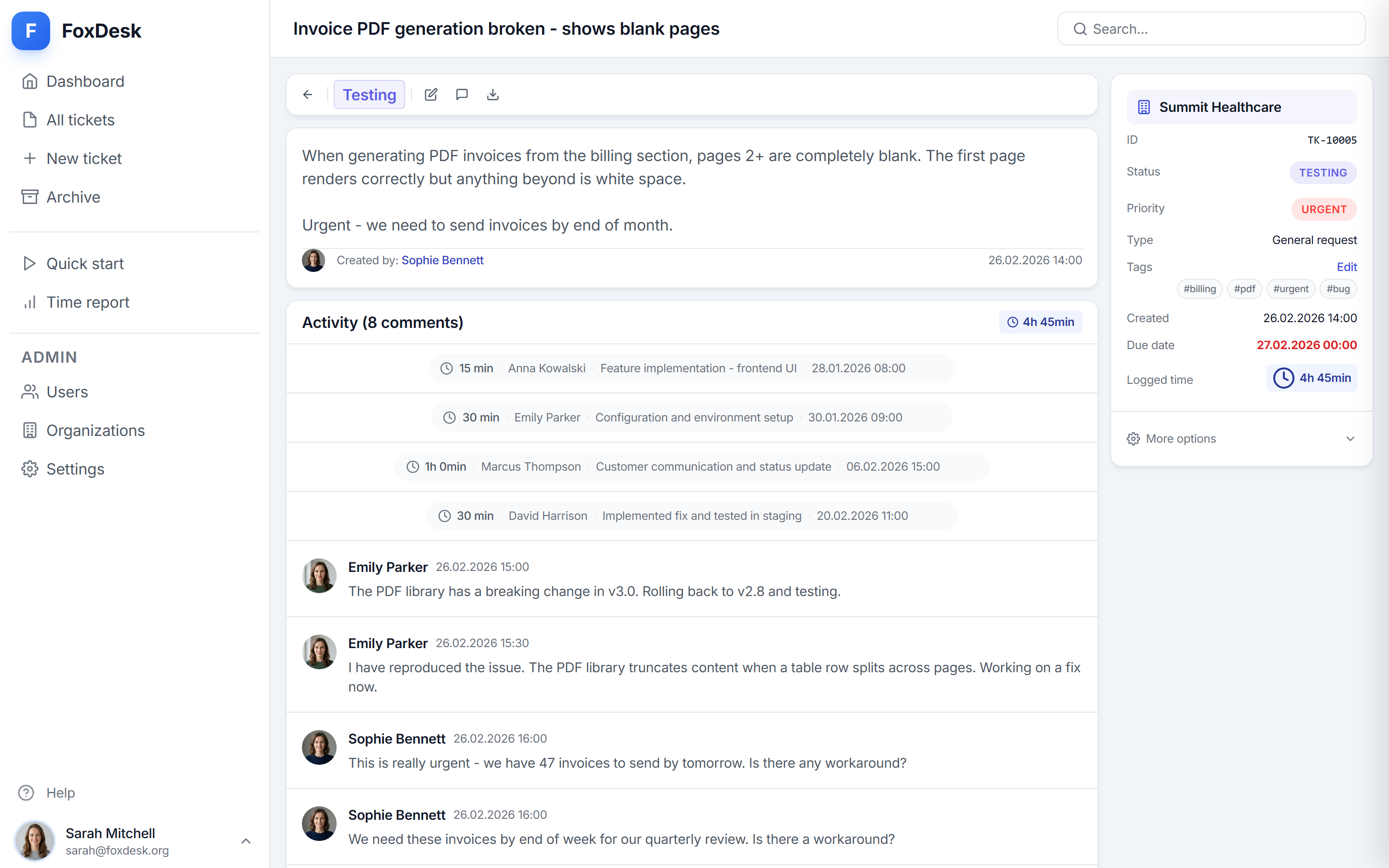Viewport: 1389px width, 868px height.
Task: Open Archive from the sidebar icon
Action: point(30,197)
